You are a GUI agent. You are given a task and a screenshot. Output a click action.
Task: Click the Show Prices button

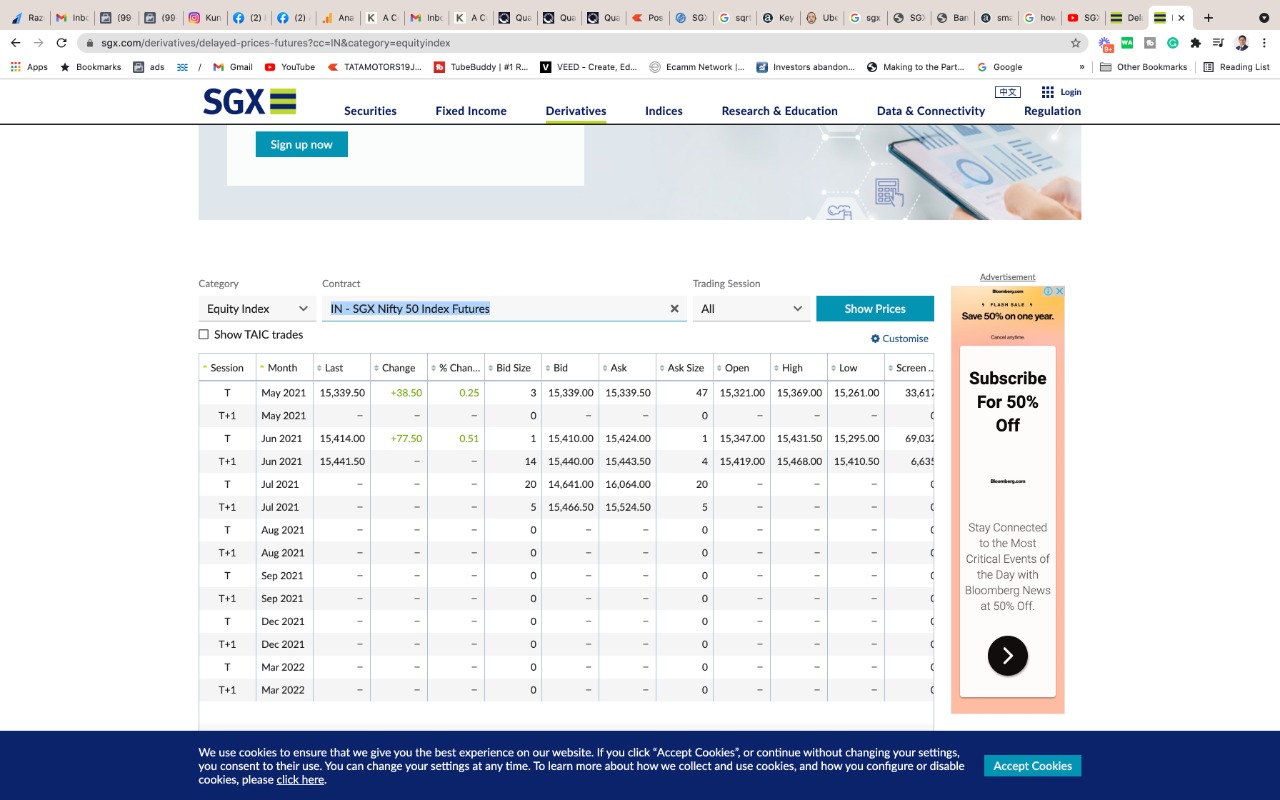[x=874, y=308]
